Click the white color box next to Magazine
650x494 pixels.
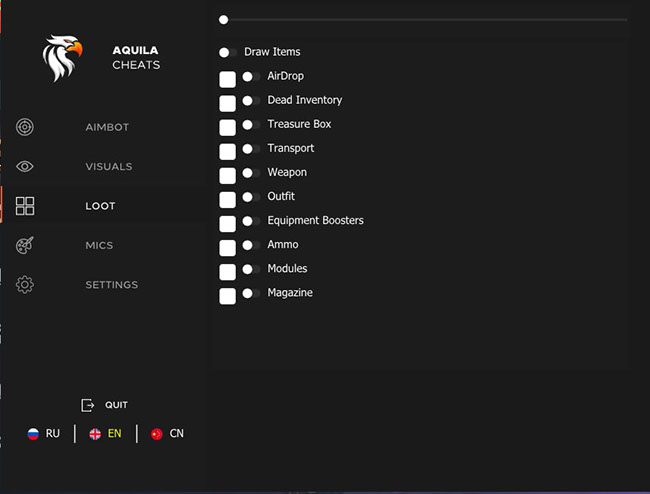coord(228,295)
